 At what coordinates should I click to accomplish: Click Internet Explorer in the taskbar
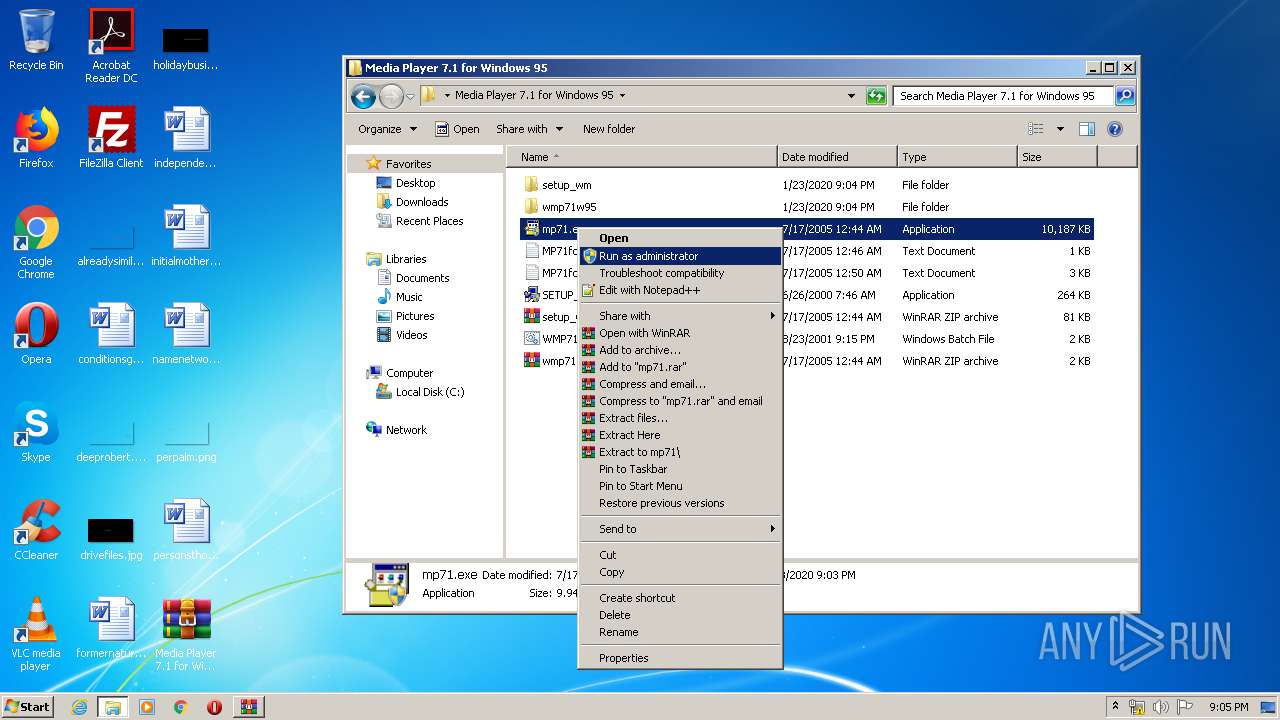point(79,707)
